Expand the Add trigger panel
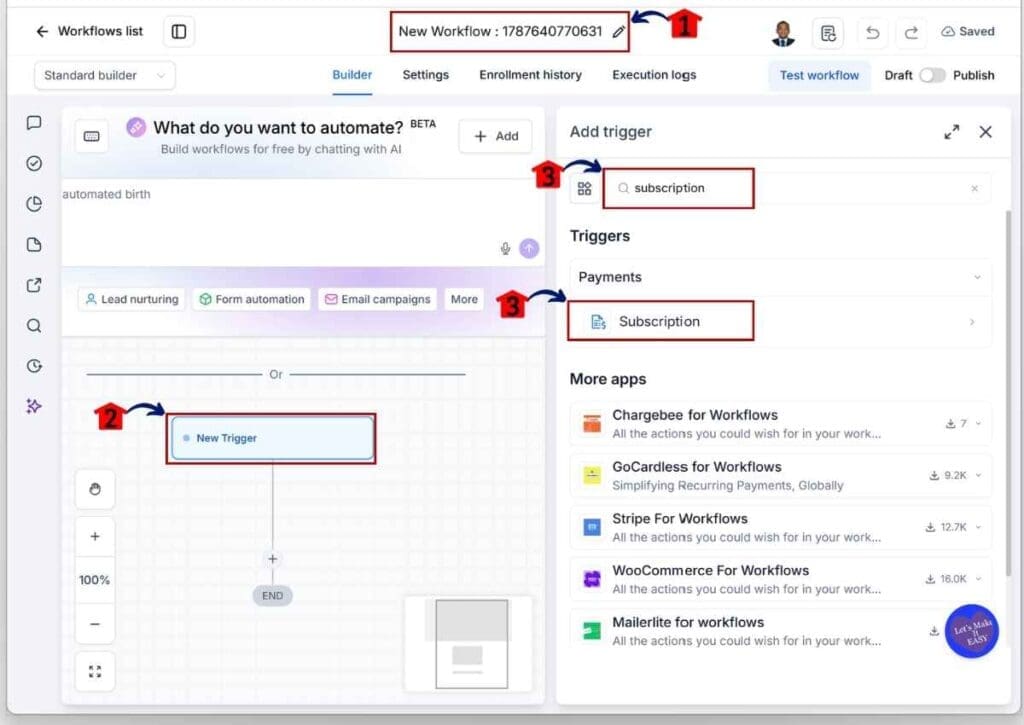This screenshot has width=1024, height=725. [952, 132]
